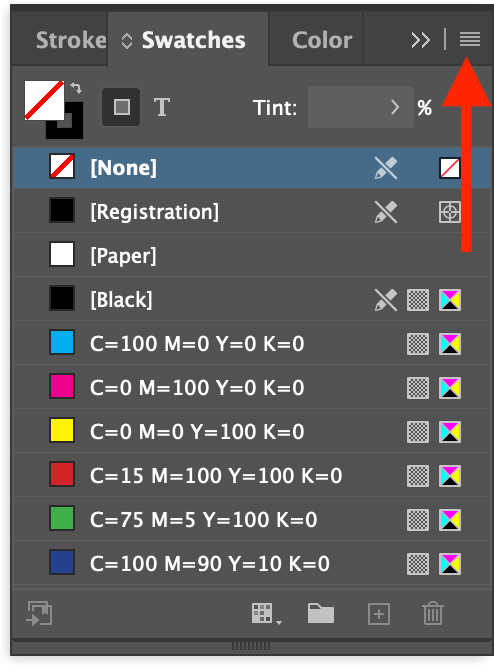This screenshot has width=494, height=670.
Task: Select the C=100 M=0 Y=0 K=0 cyan swatch
Action: [x=252, y=344]
